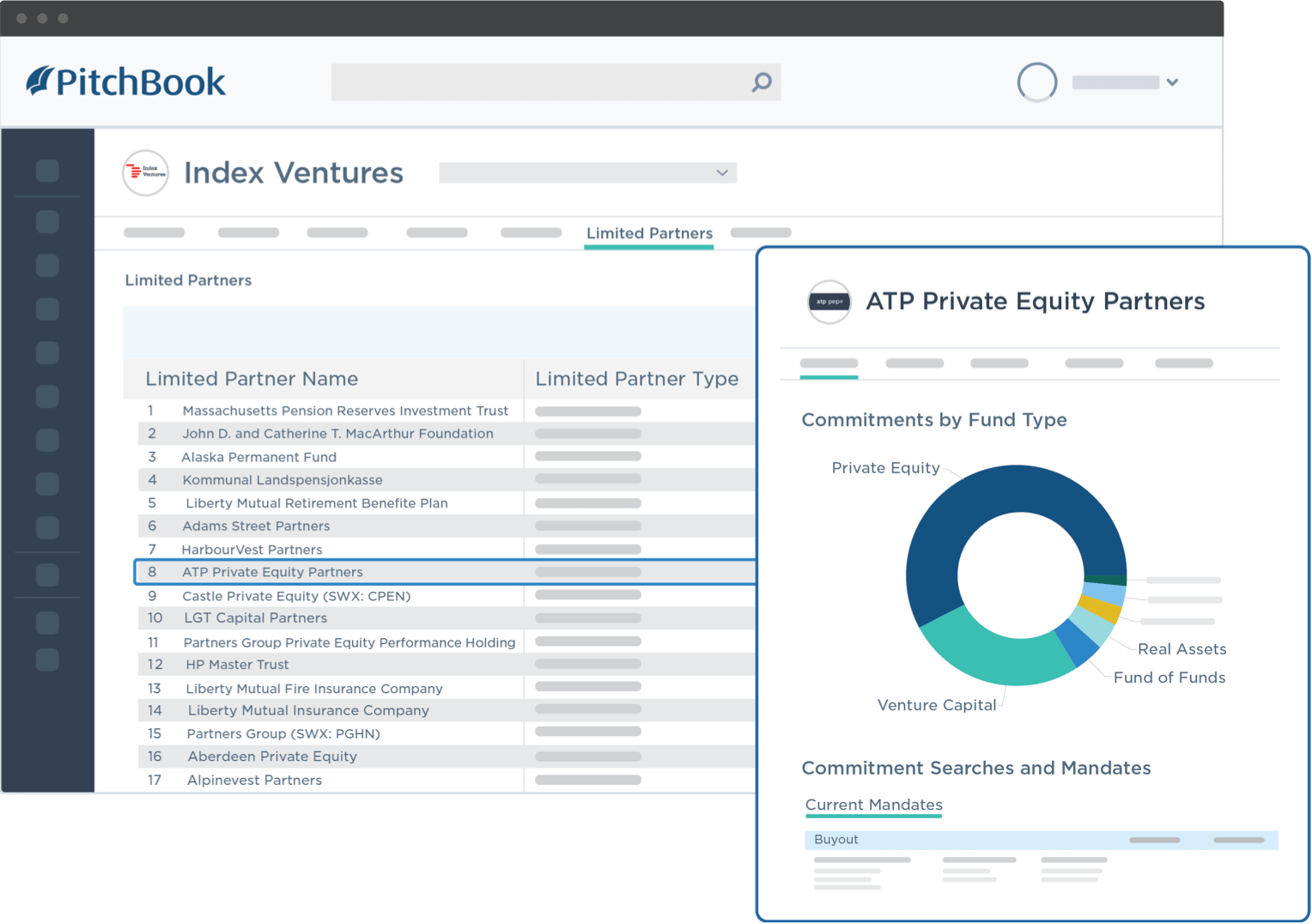Image resolution: width=1312 pixels, height=924 pixels.
Task: Click the Real Assets chart label
Action: coord(1181,649)
